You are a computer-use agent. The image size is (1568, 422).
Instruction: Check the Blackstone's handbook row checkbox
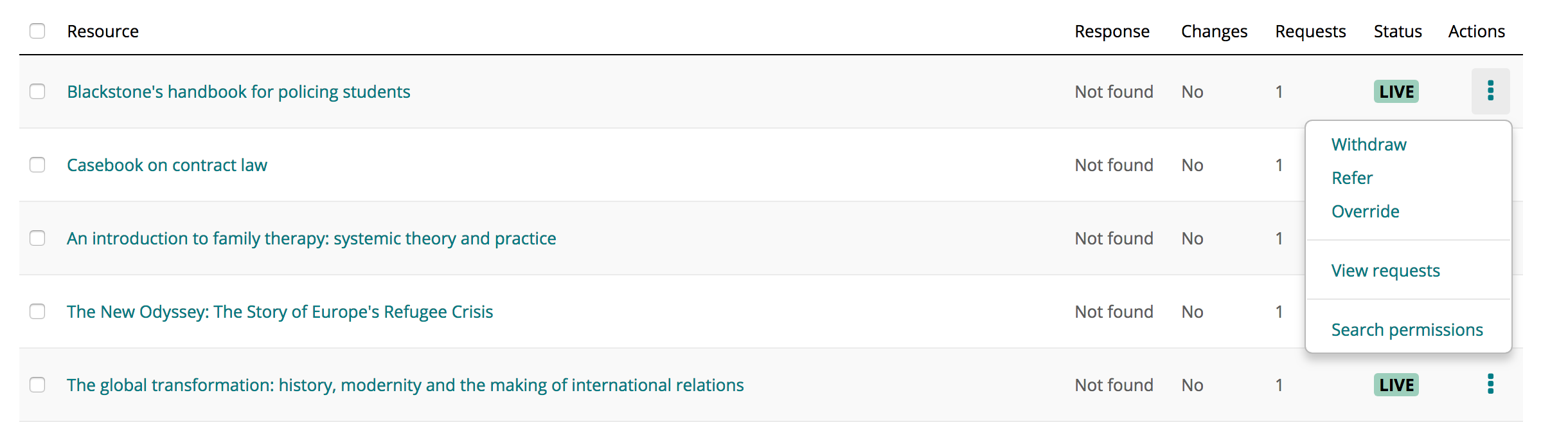coord(37,91)
